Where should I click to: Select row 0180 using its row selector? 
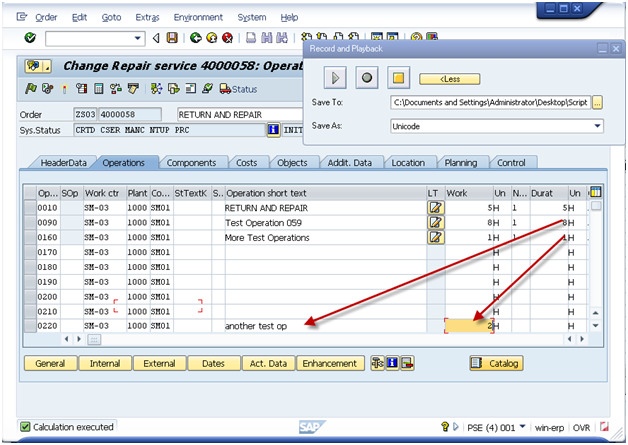click(x=30, y=267)
